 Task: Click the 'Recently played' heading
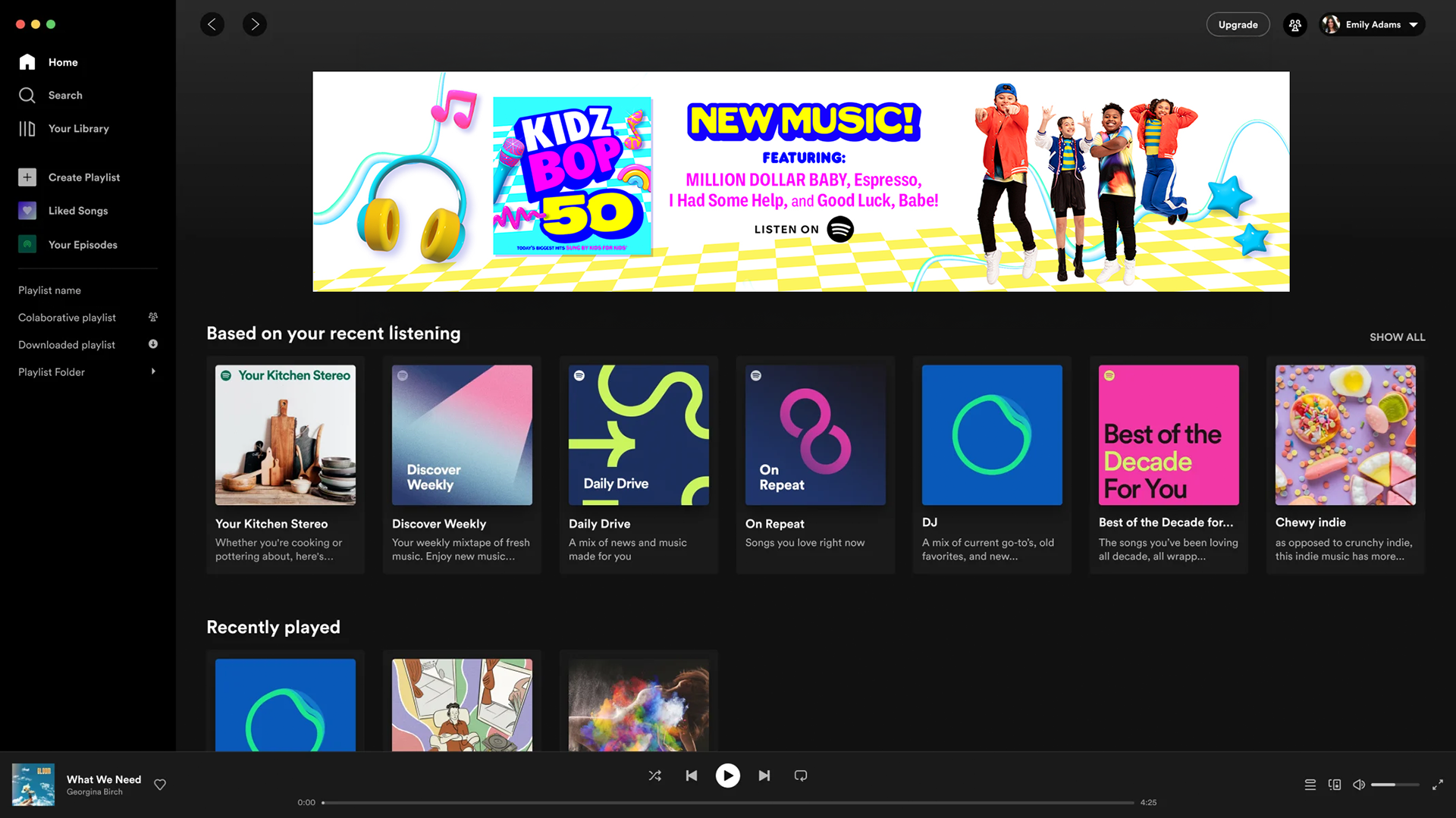pyautogui.click(x=273, y=627)
